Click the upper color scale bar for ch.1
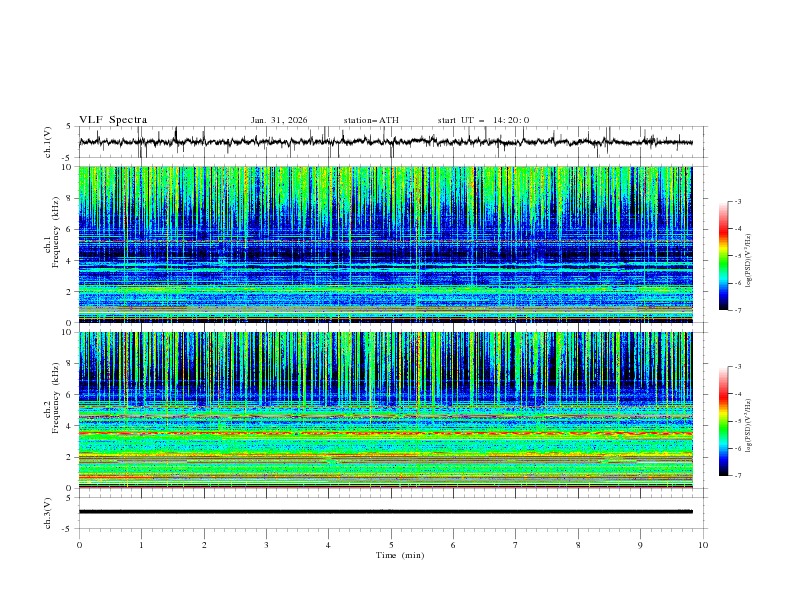This screenshot has height=612, width=792. tap(723, 256)
